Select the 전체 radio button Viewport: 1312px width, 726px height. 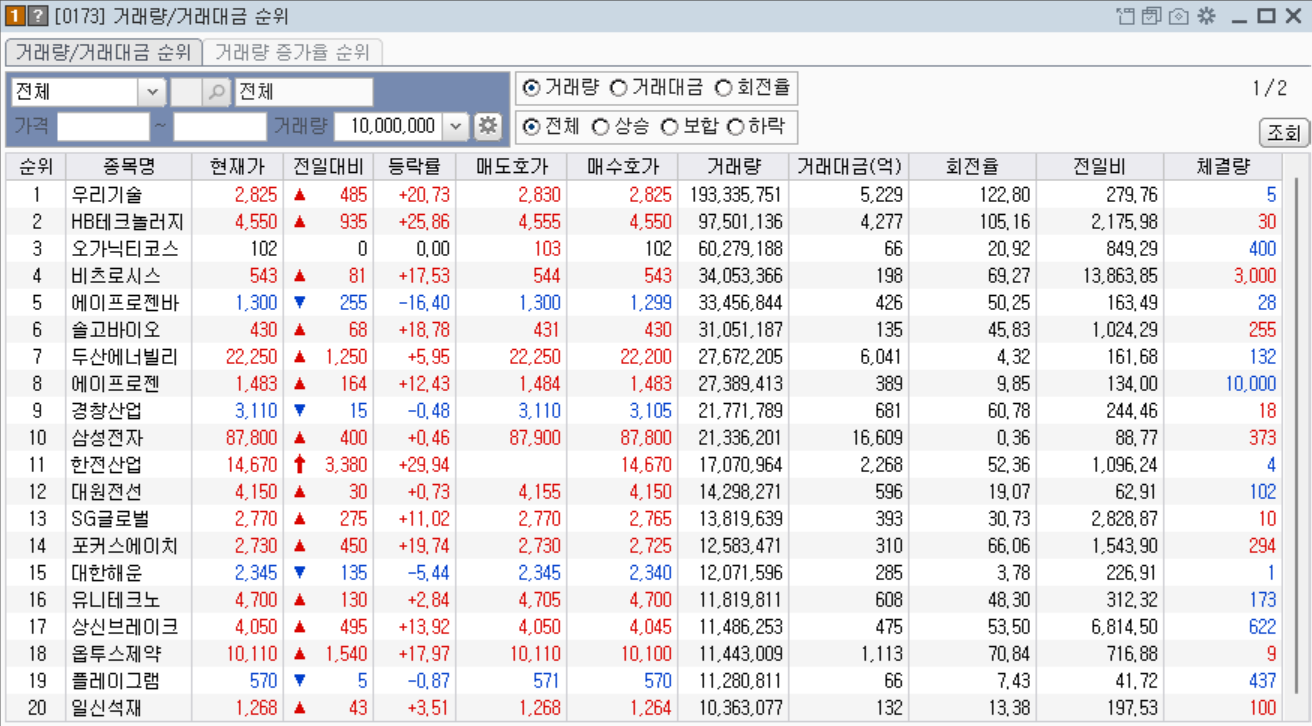tap(531, 127)
